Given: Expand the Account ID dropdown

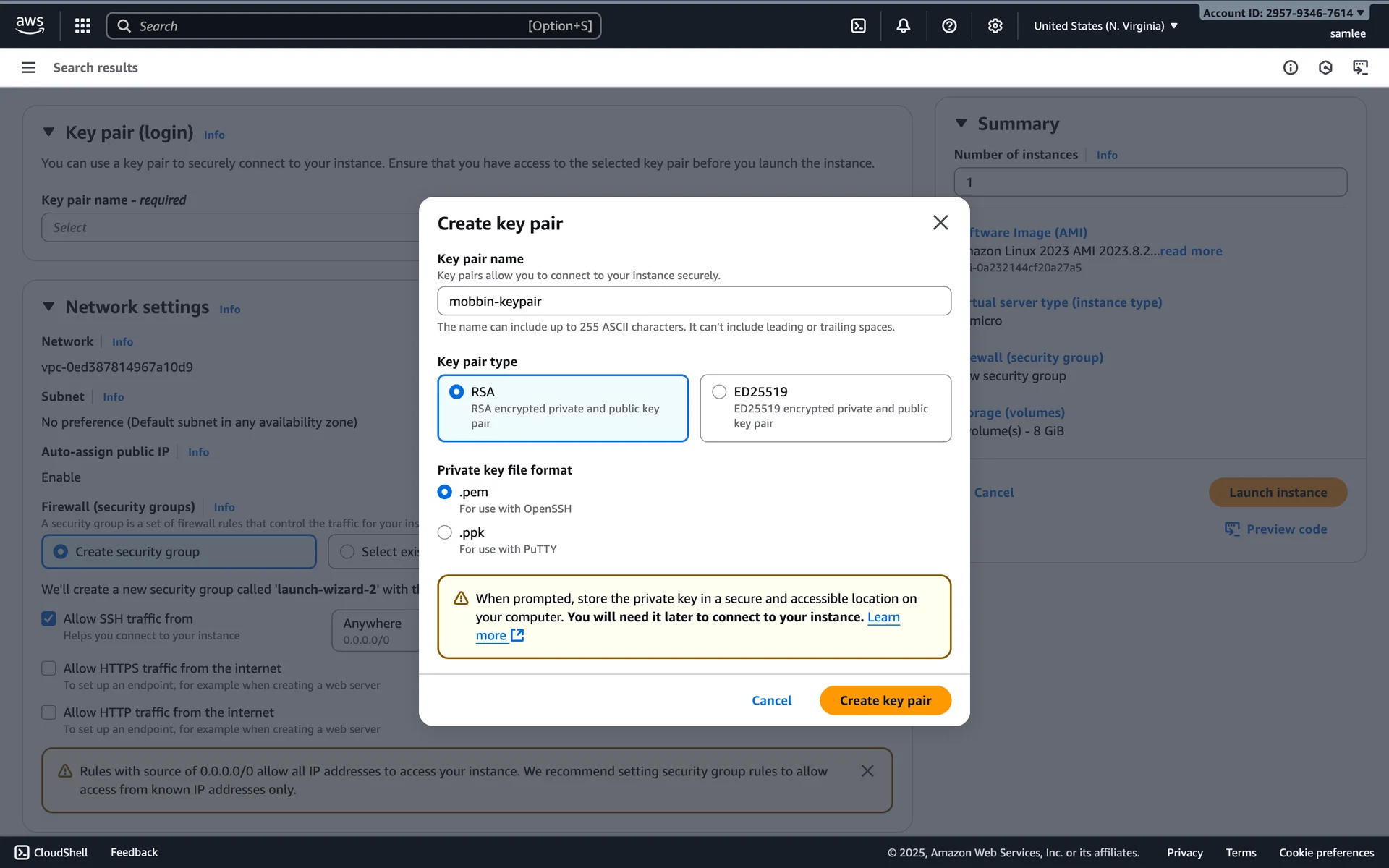Looking at the screenshot, I should [x=1283, y=13].
